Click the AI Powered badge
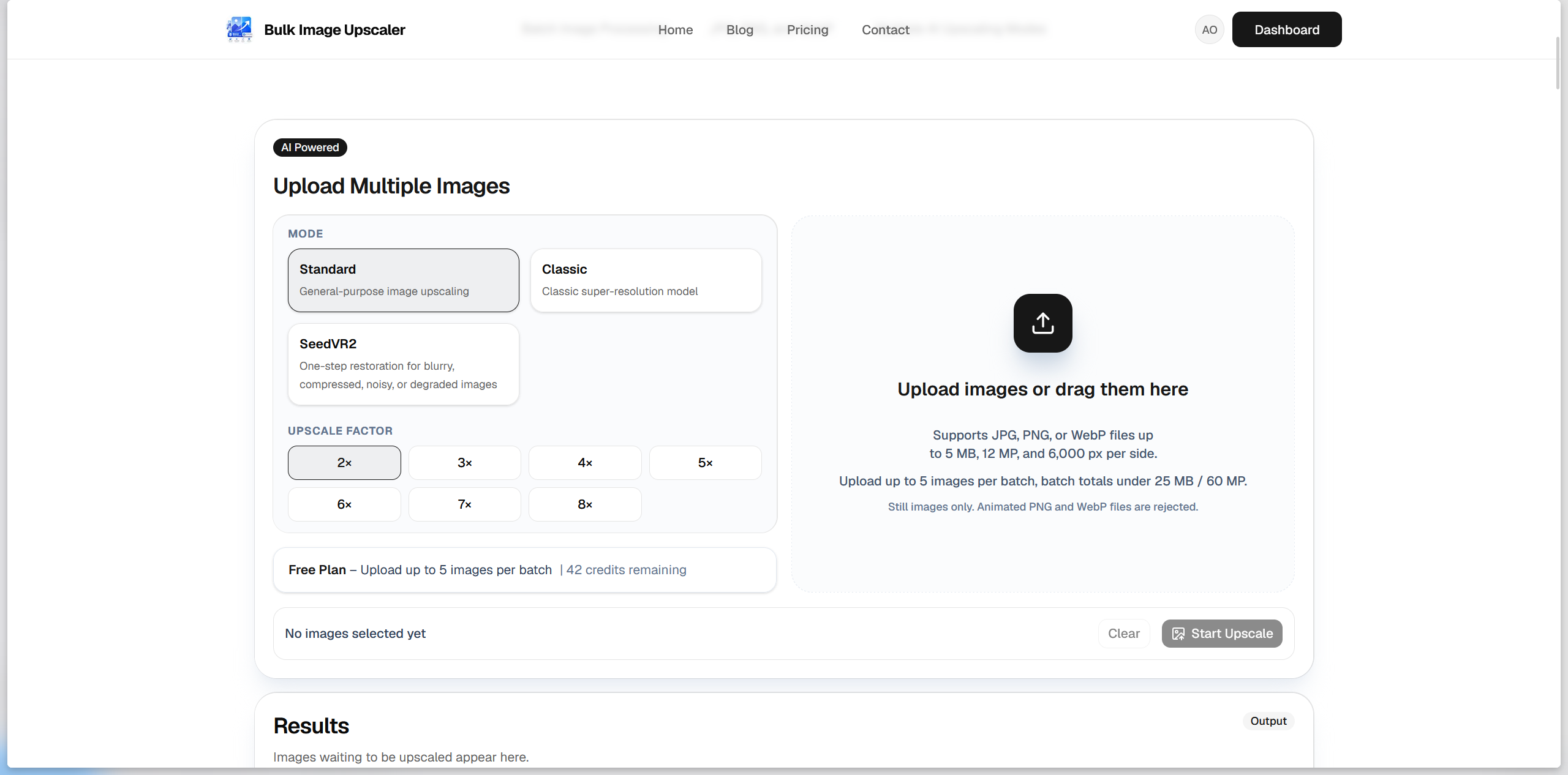Screen dimensions: 1568x775 point(310,148)
